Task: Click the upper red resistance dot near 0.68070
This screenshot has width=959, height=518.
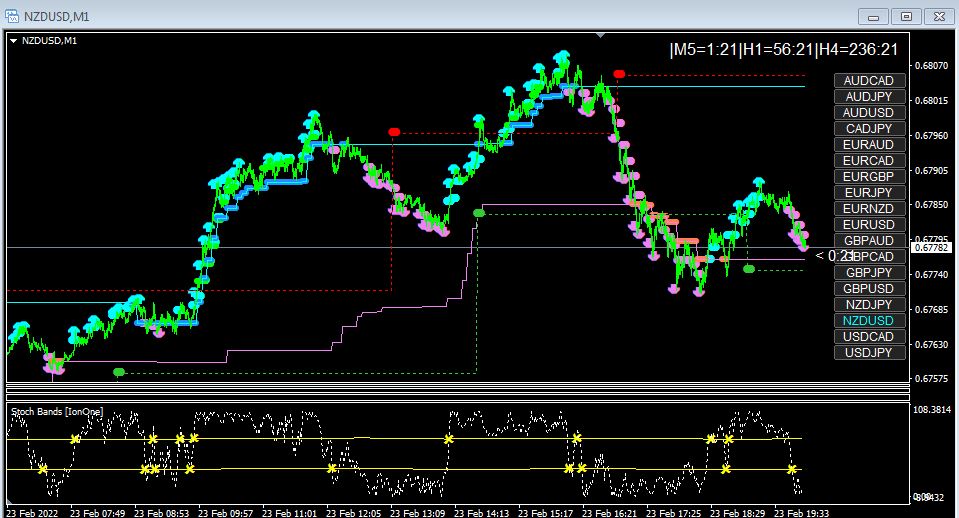Action: pyautogui.click(x=619, y=74)
